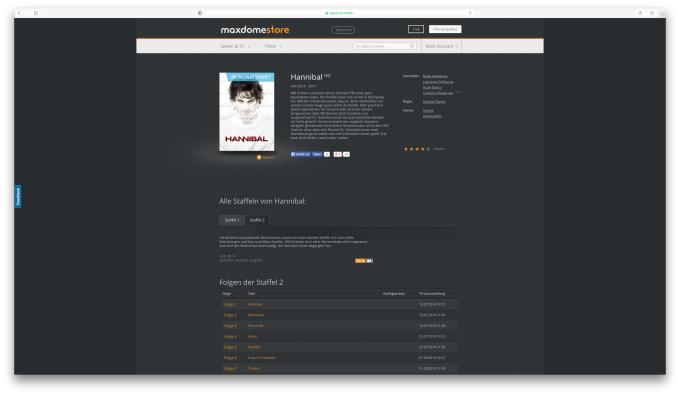Expand the Mein Account menu
Image resolution: width=680 pixels, height=395 pixels.
pos(441,46)
